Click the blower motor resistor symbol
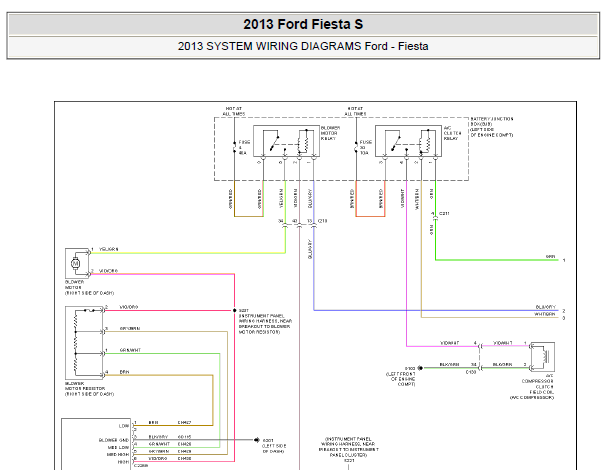 click(84, 343)
